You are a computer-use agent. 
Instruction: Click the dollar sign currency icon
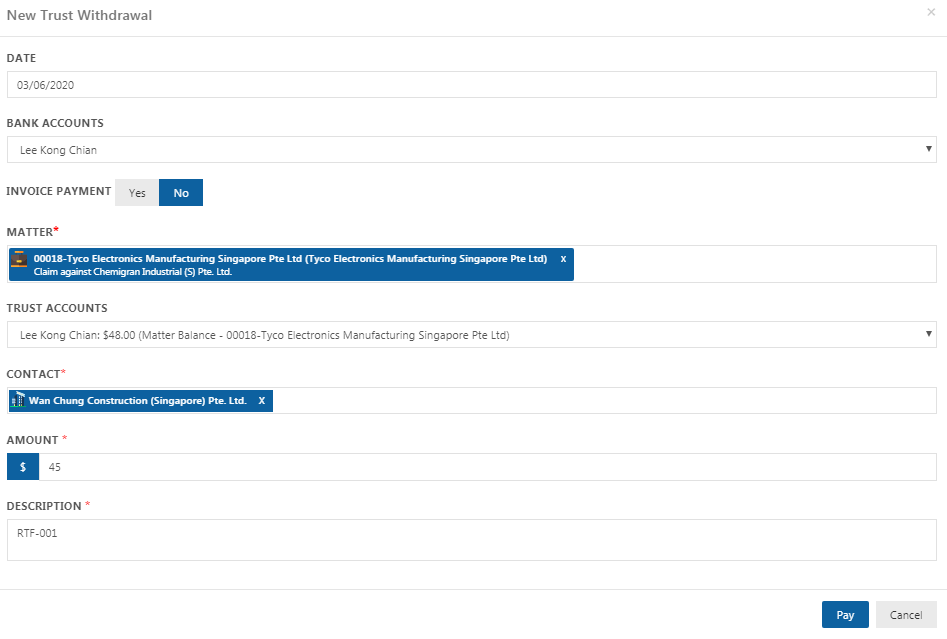(x=23, y=467)
